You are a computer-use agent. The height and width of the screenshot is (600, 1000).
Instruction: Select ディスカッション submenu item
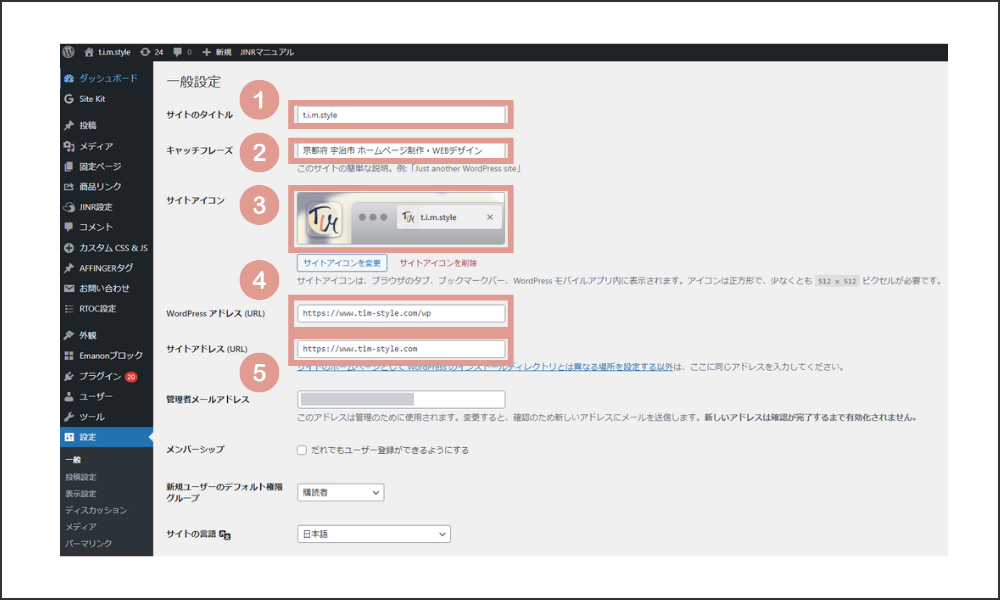click(x=96, y=510)
